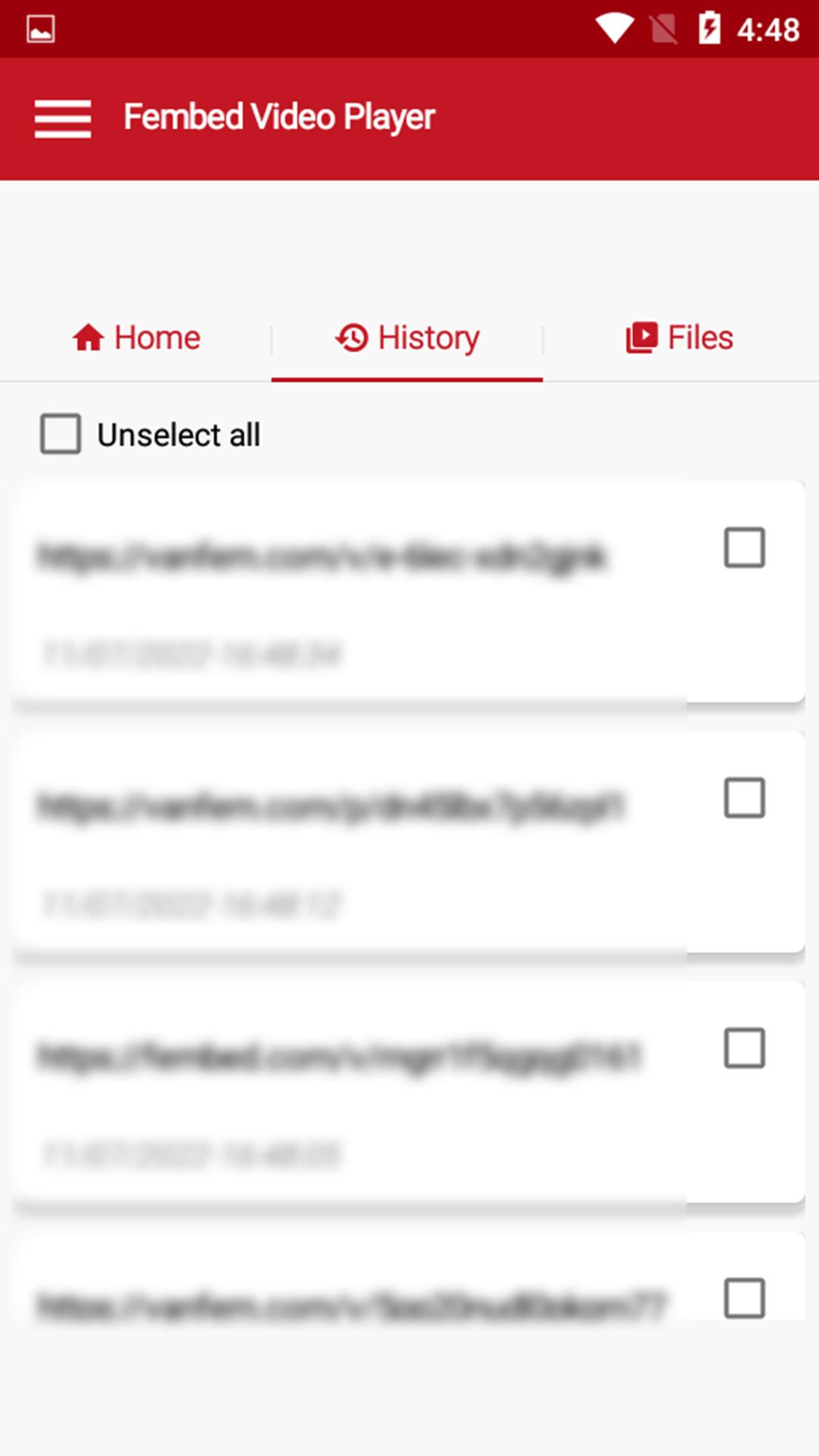This screenshot has width=819, height=1456.
Task: Tap the video library icon beside Files
Action: (x=642, y=337)
